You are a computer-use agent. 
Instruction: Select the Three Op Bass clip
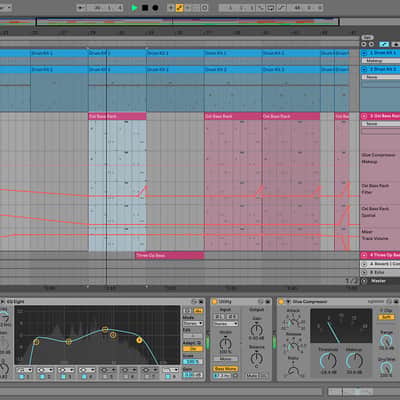pyautogui.click(x=169, y=256)
